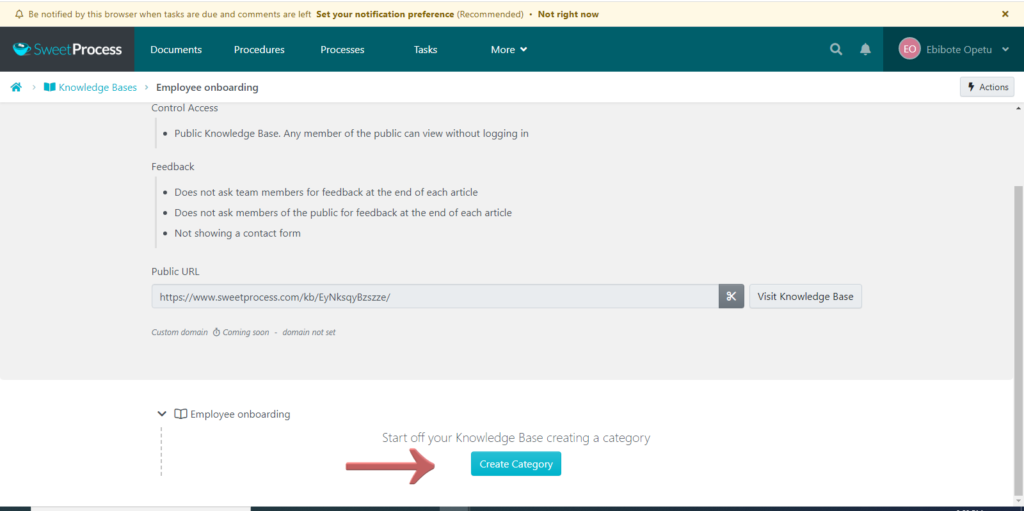This screenshot has width=1024, height=511.
Task: Click the home icon in breadcrumb
Action: (16, 87)
